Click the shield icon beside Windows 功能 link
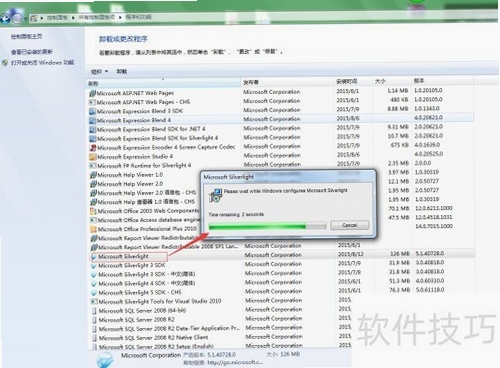This screenshot has width=500, height=368. pos(5,63)
